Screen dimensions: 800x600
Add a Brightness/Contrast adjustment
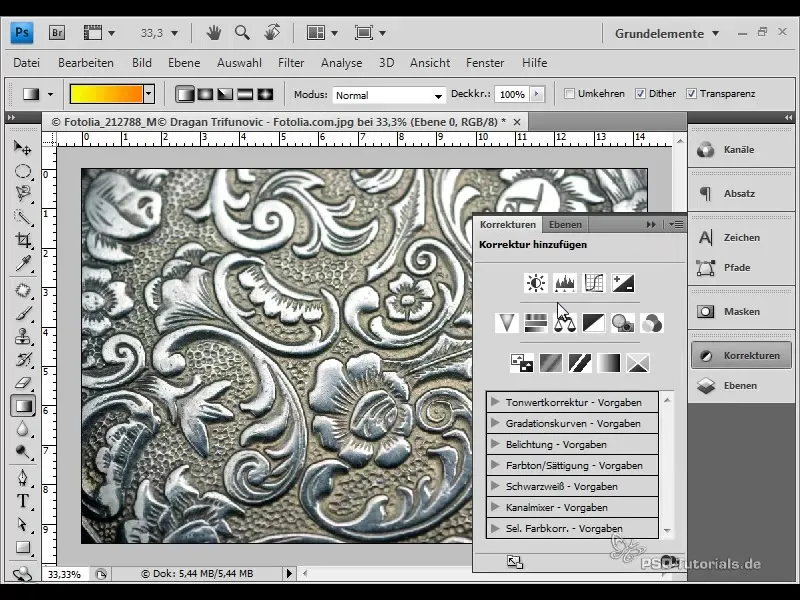[536, 283]
